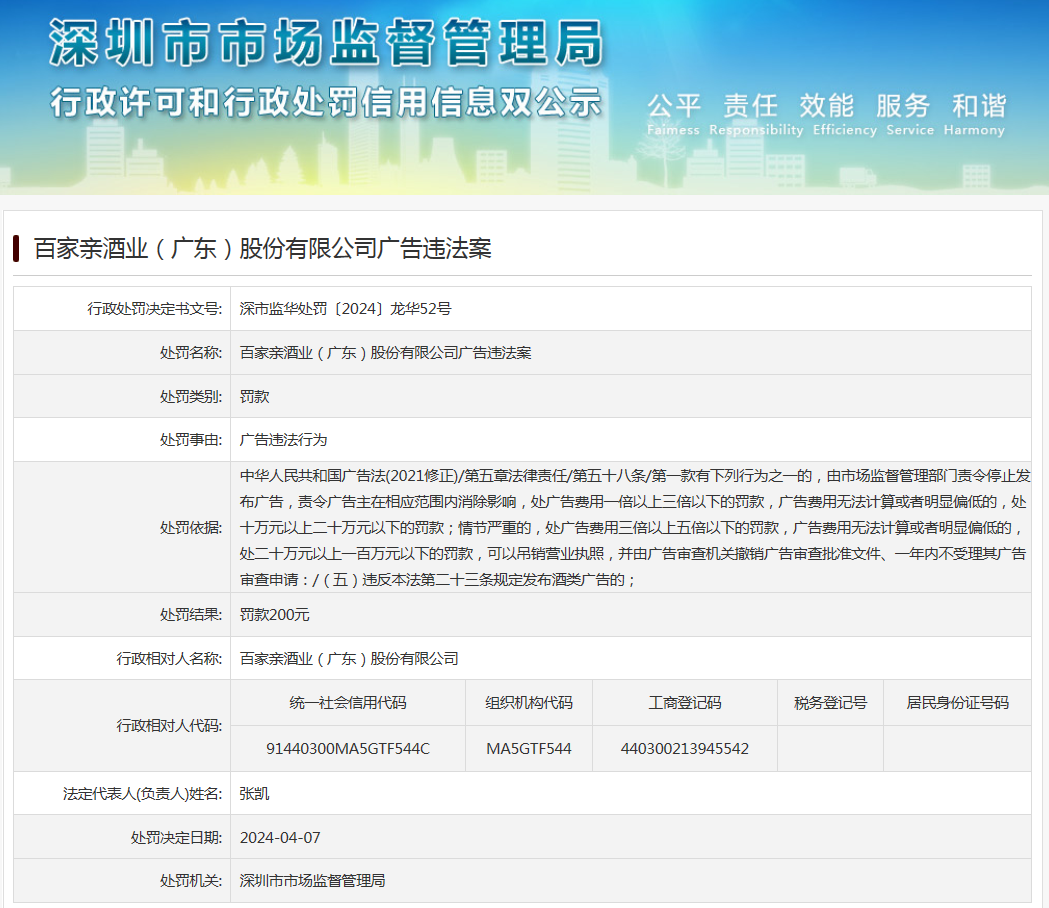Select the 广告违法行为 value

click(284, 440)
